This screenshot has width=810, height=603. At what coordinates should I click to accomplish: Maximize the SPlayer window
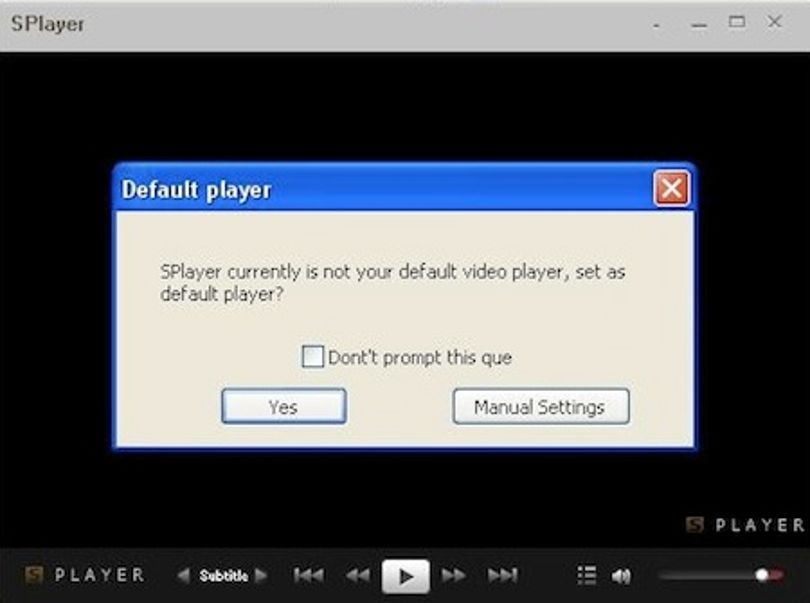[x=737, y=22]
